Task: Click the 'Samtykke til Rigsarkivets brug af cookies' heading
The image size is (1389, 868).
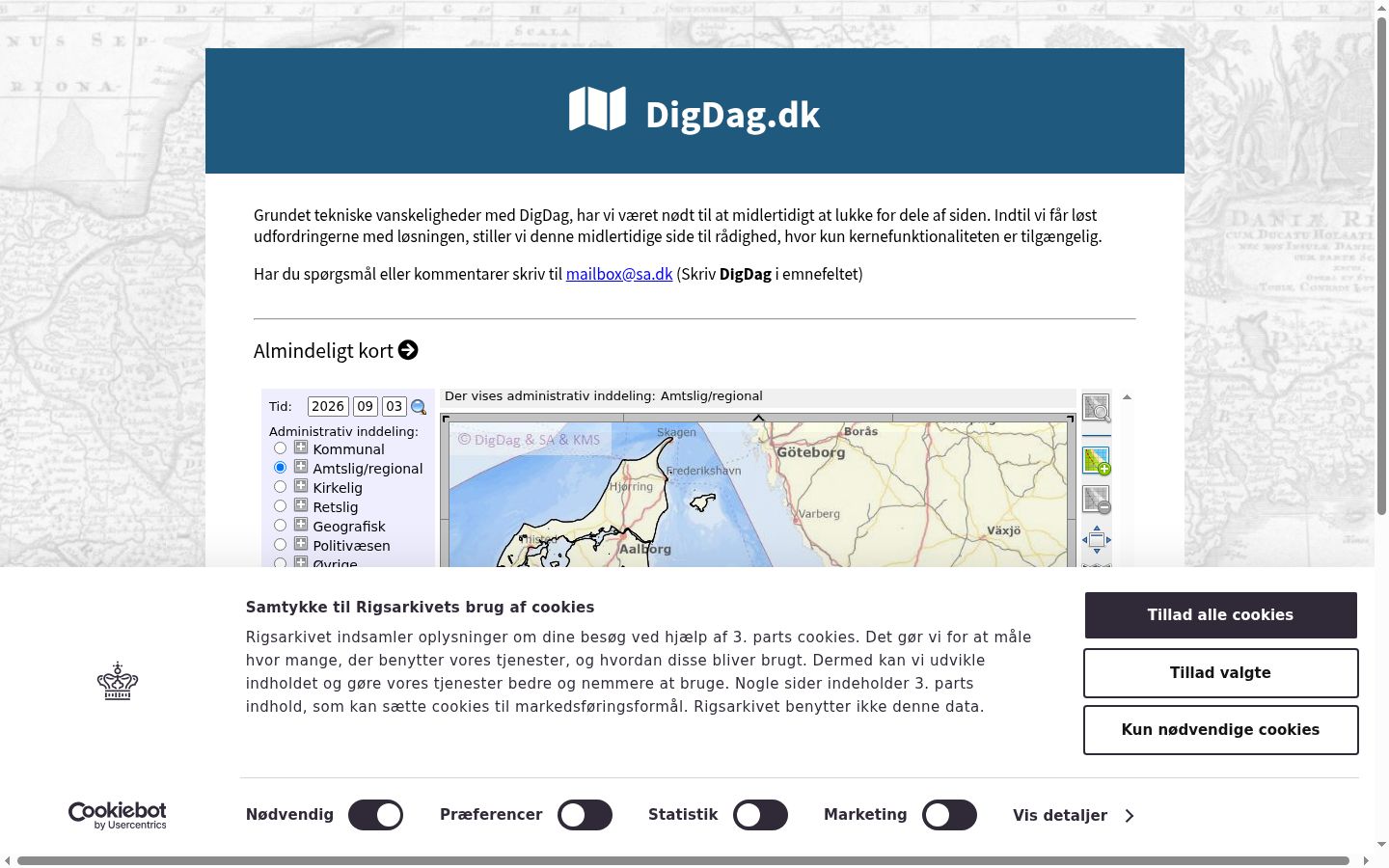Action: pos(420,608)
